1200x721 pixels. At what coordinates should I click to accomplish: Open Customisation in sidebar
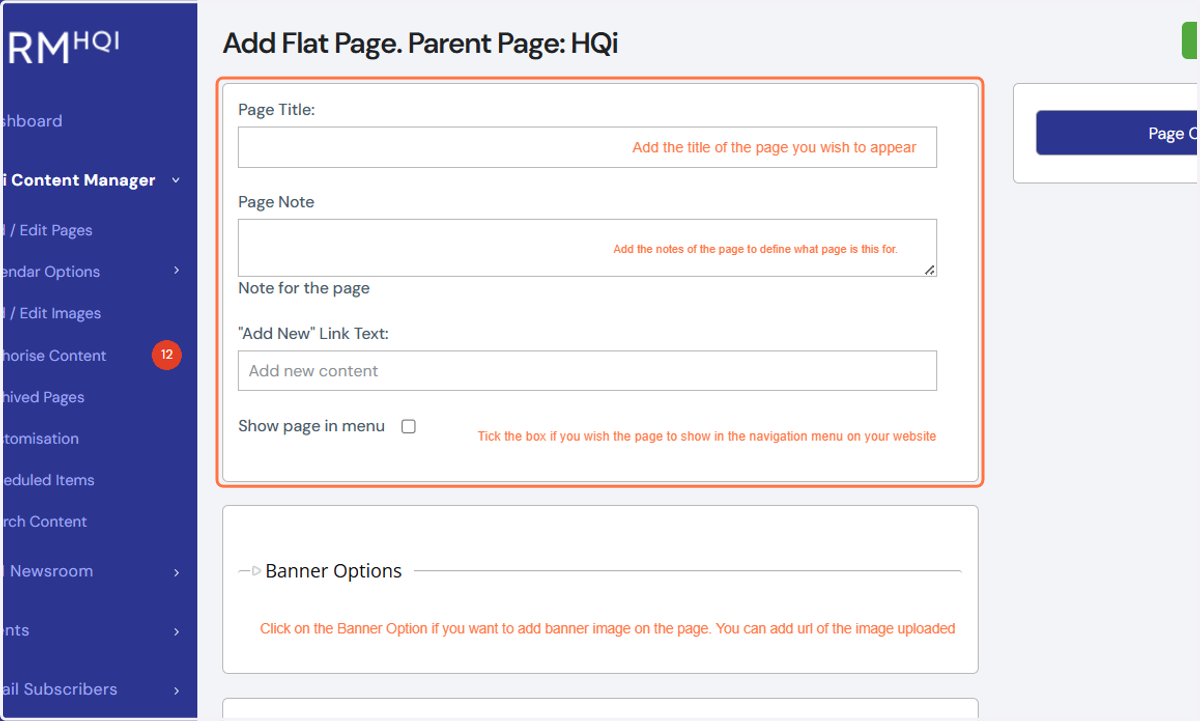(40, 438)
